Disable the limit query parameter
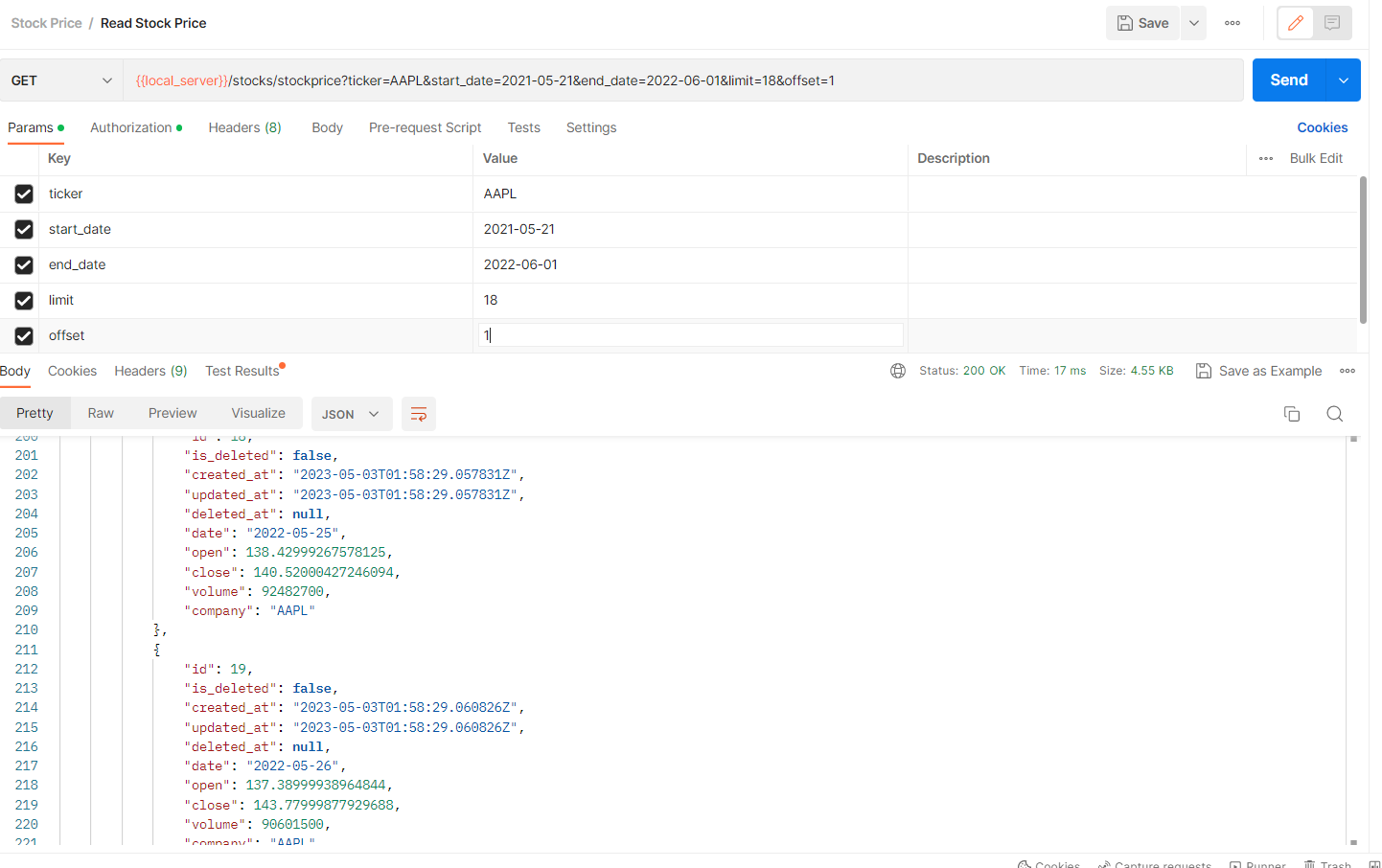Image resolution: width=1382 pixels, height=868 pixels. (23, 300)
